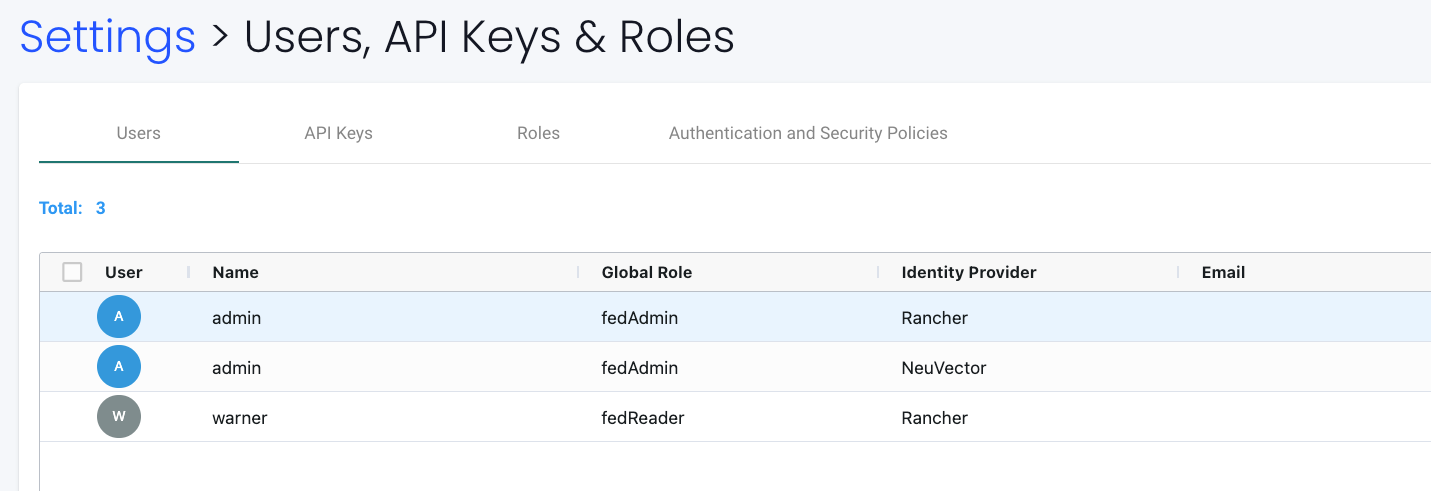Viewport: 1431px width, 491px height.
Task: Select the NeuVector identity provider cell
Action: (944, 368)
